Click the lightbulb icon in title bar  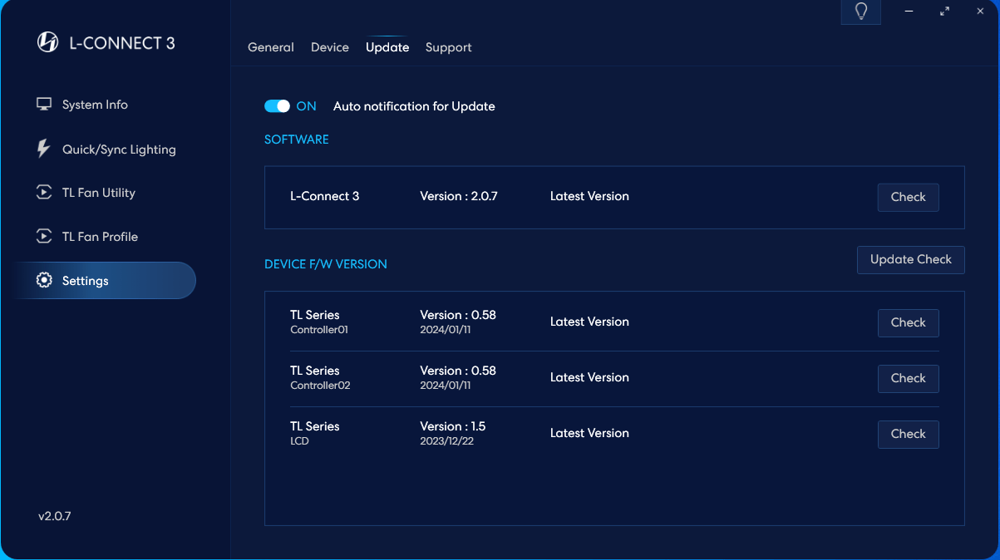coord(861,12)
